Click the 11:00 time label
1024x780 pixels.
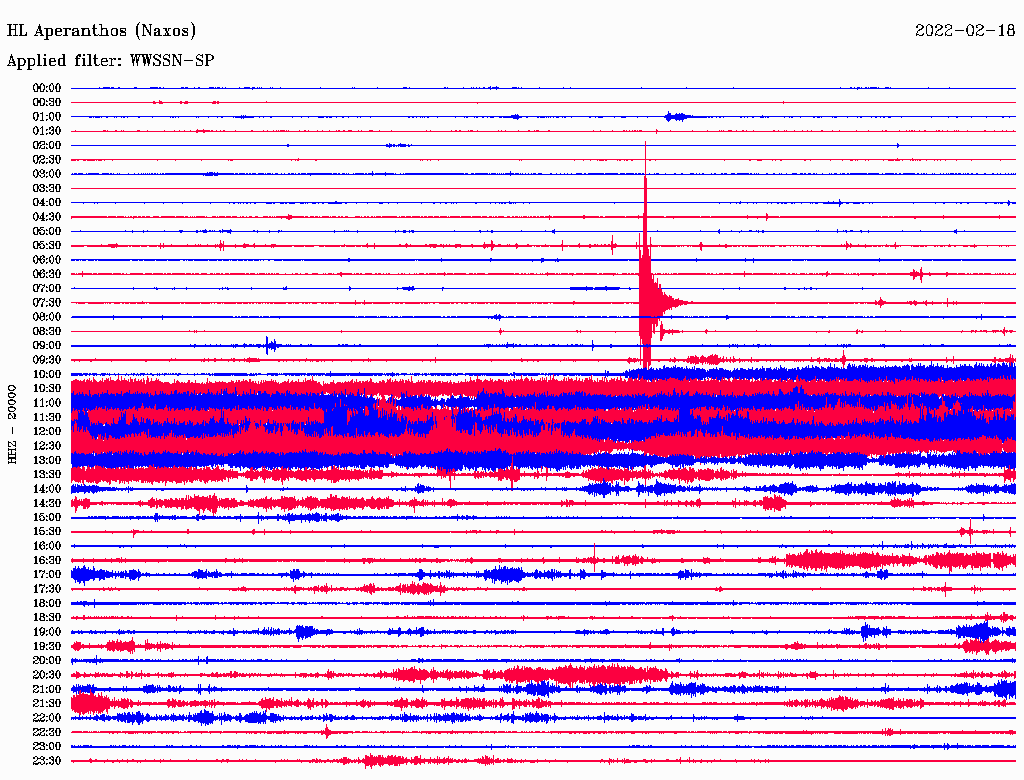pyautogui.click(x=47, y=403)
